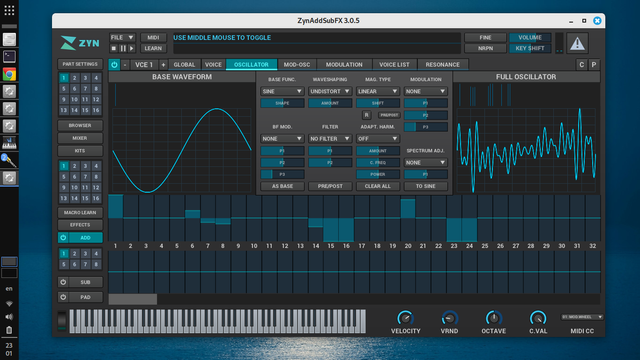Open the WAVESHAPING UNDISTORT dropdown
The image size is (640, 360).
(330, 91)
